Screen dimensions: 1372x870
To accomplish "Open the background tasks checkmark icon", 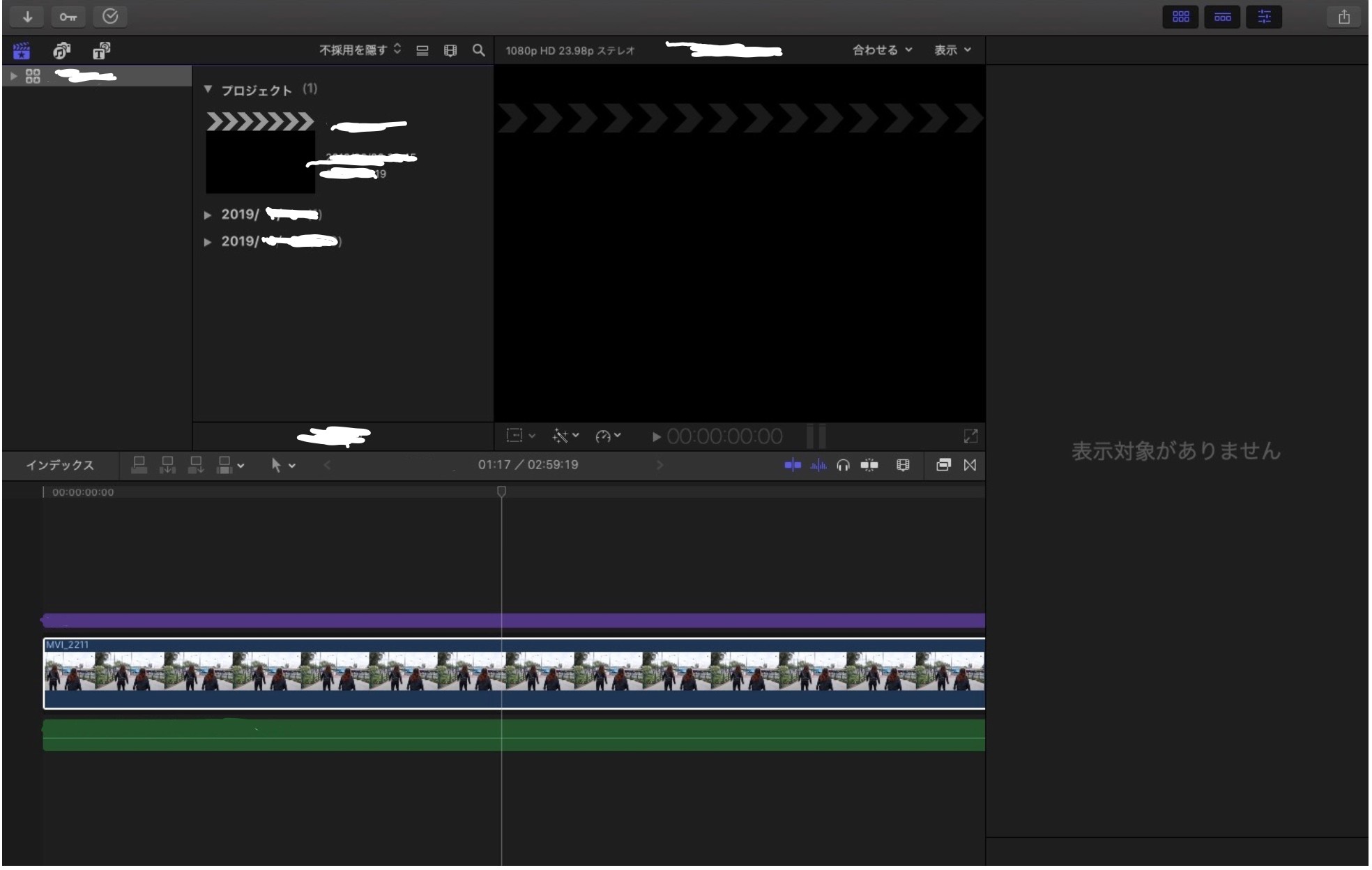I will pos(110,17).
